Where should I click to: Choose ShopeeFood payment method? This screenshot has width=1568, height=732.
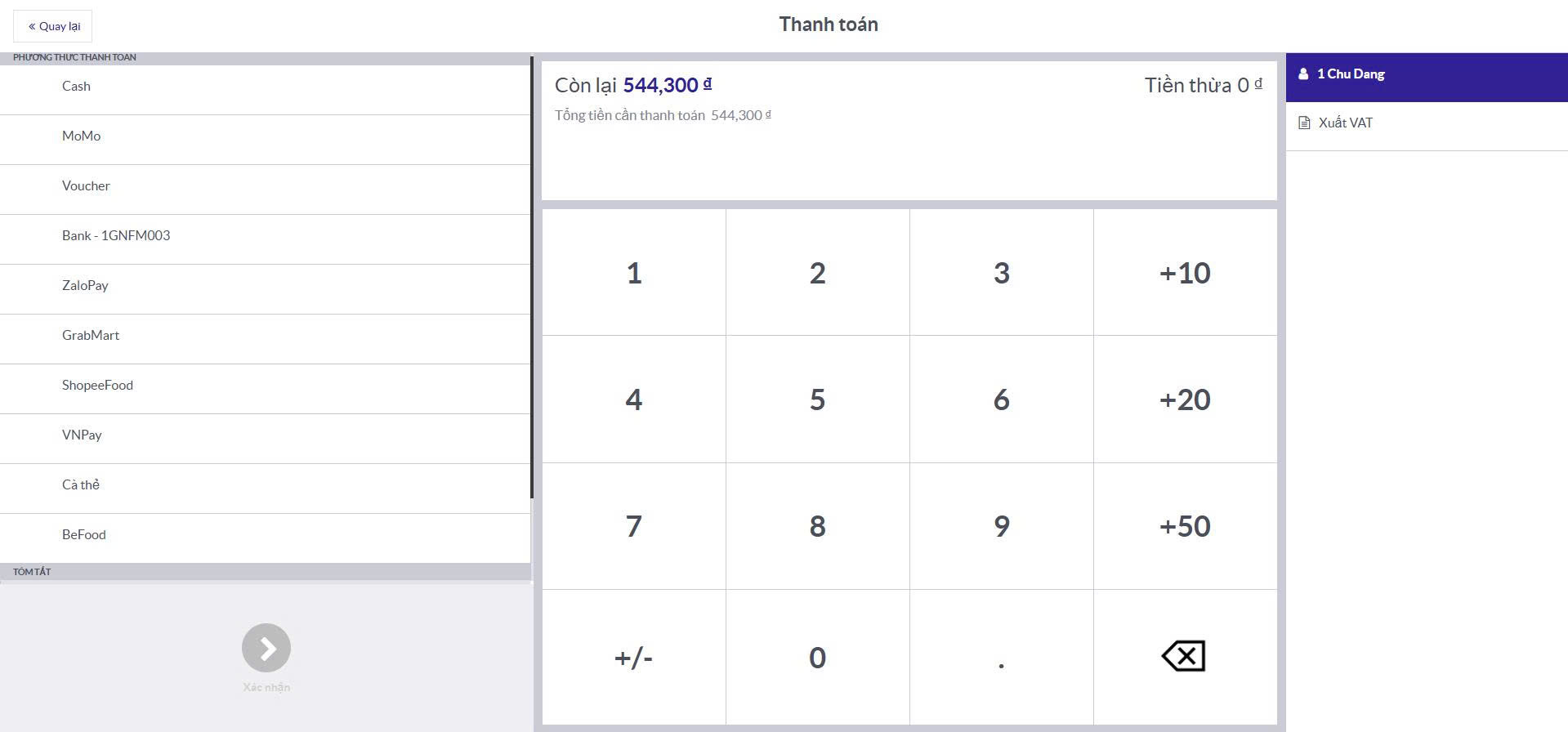tap(97, 386)
